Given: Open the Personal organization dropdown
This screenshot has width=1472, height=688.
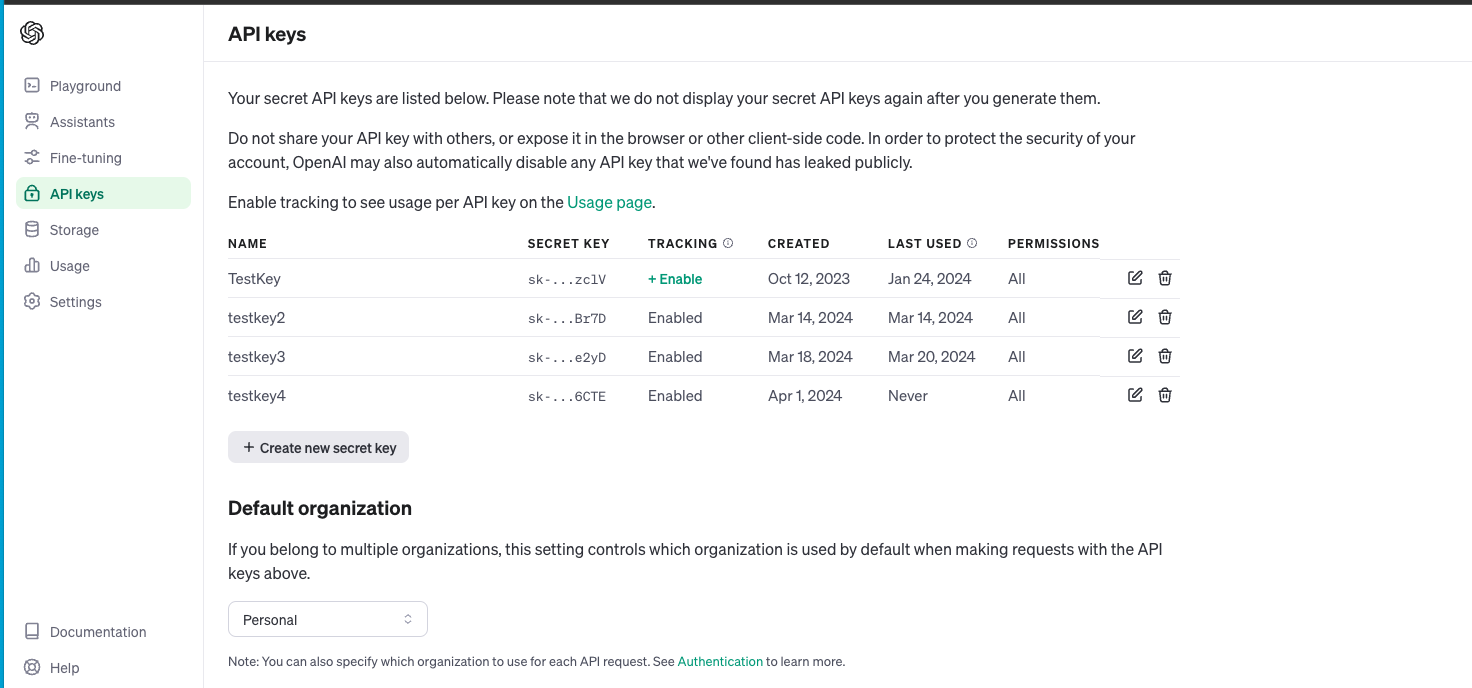Looking at the screenshot, I should [327, 620].
